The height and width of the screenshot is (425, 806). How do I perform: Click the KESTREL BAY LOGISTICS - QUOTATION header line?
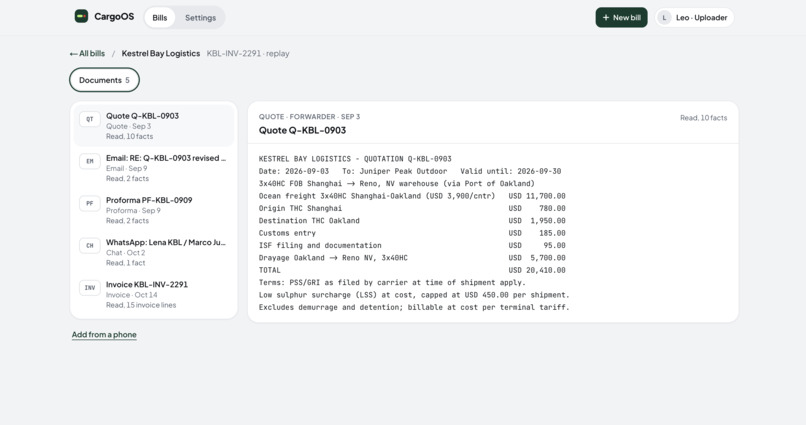[355, 159]
